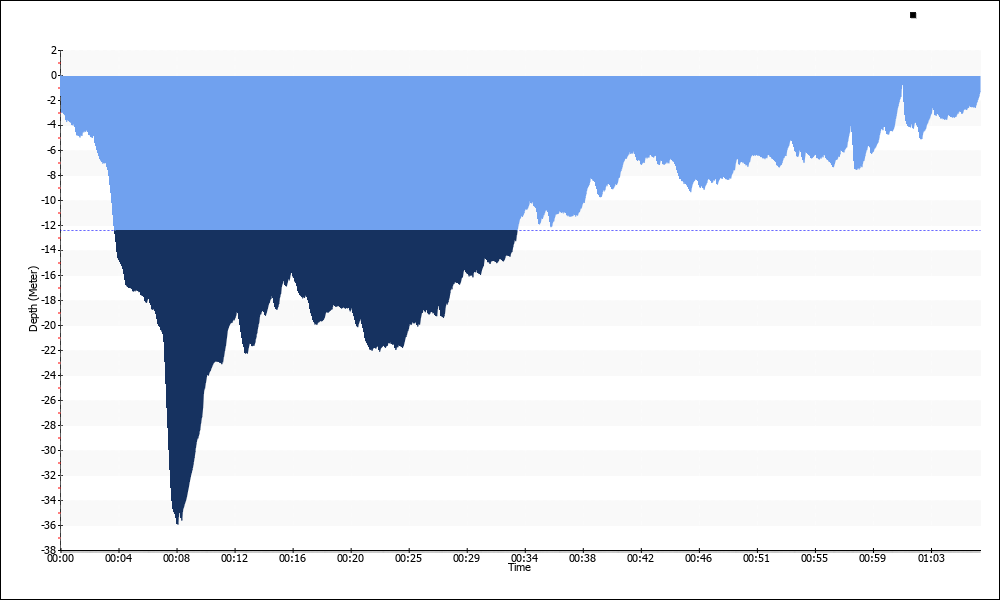The image size is (1000, 600).
Task: Click the 'Depth (Meter)' axis title
Action: [x=34, y=298]
